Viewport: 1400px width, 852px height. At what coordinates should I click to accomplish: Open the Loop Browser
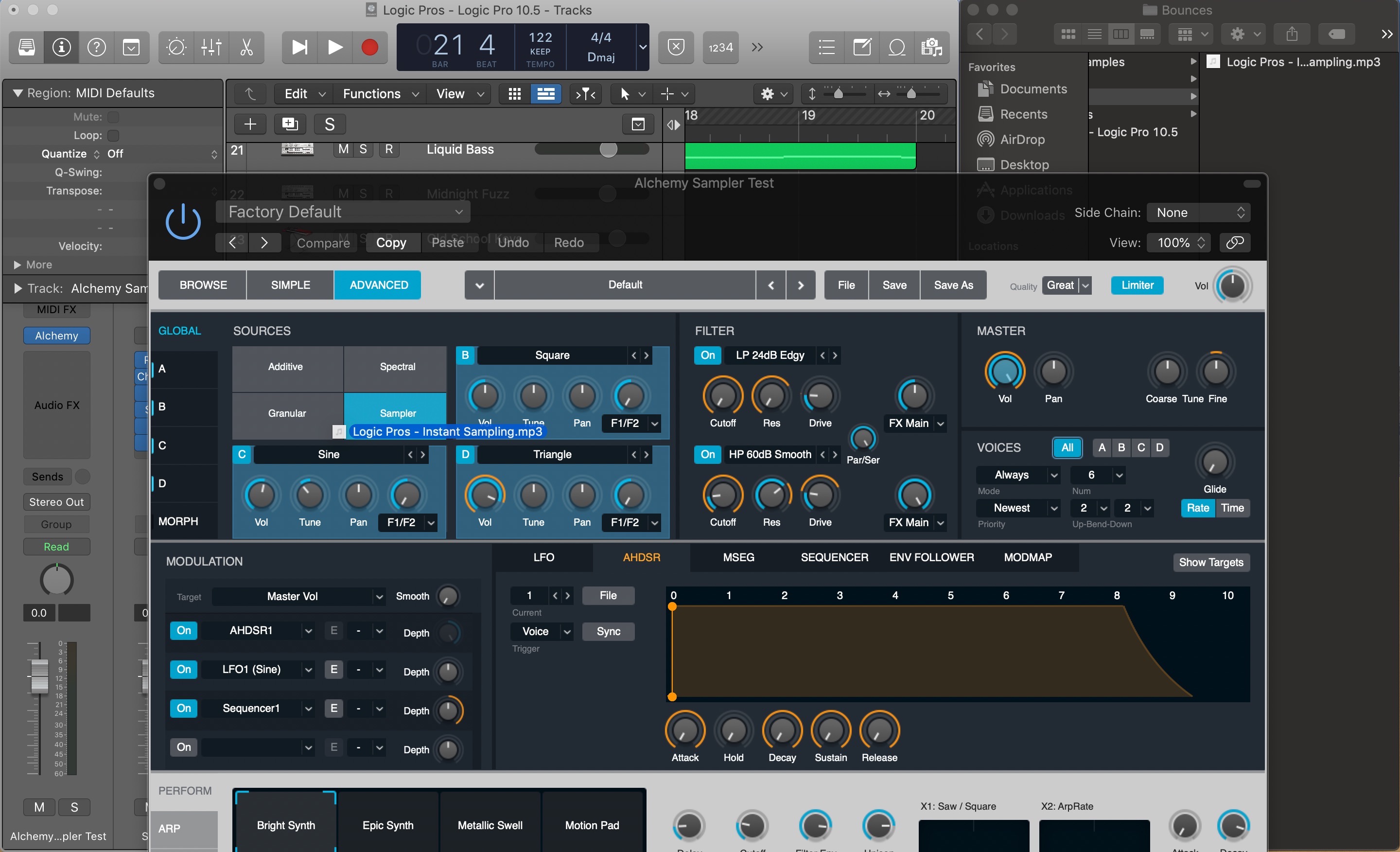[x=897, y=47]
